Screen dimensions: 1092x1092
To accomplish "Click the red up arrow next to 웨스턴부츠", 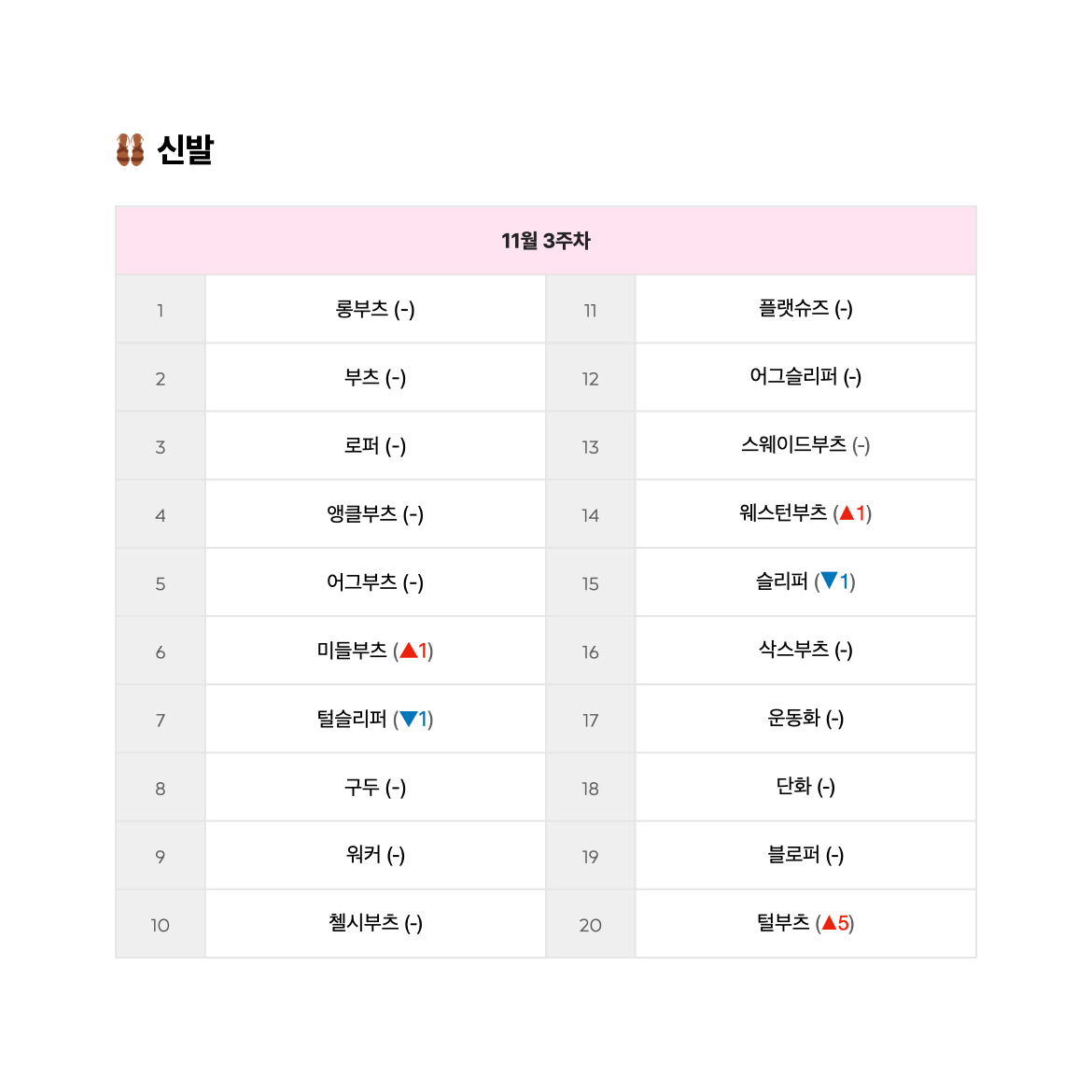I will point(847,513).
